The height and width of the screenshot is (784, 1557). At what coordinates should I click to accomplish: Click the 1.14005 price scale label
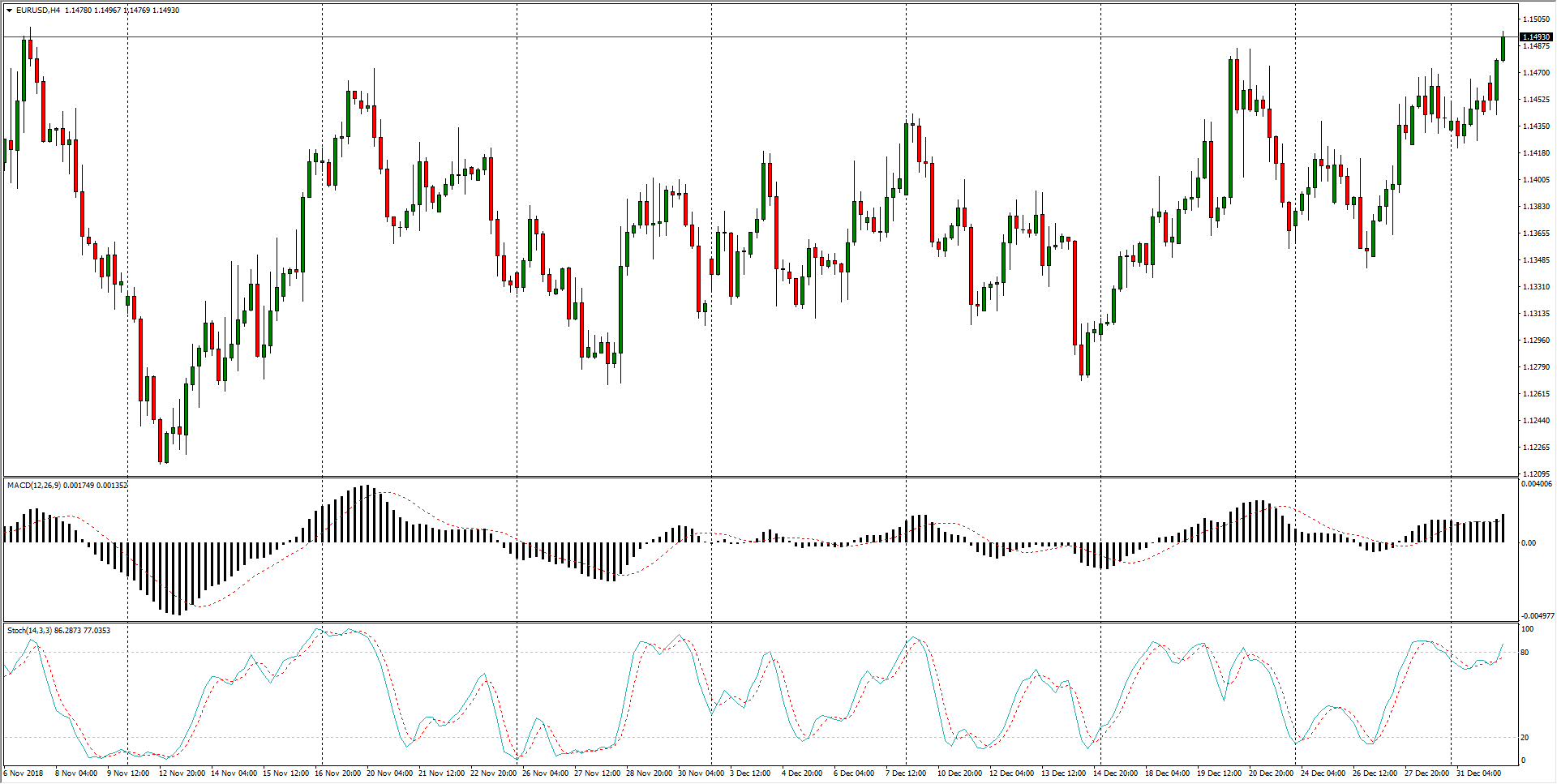(x=1535, y=180)
